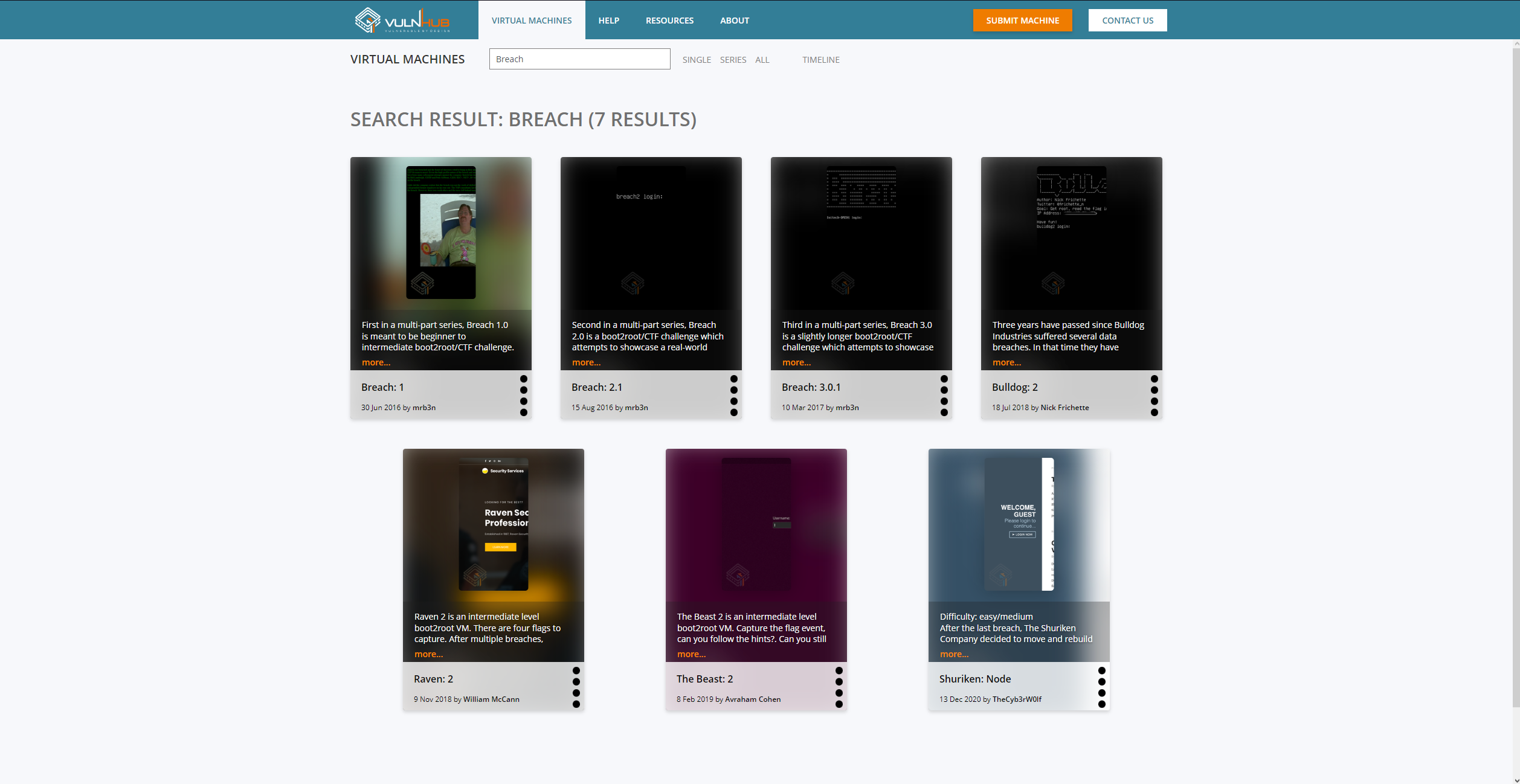Focus the search field containing Breach

tap(579, 59)
